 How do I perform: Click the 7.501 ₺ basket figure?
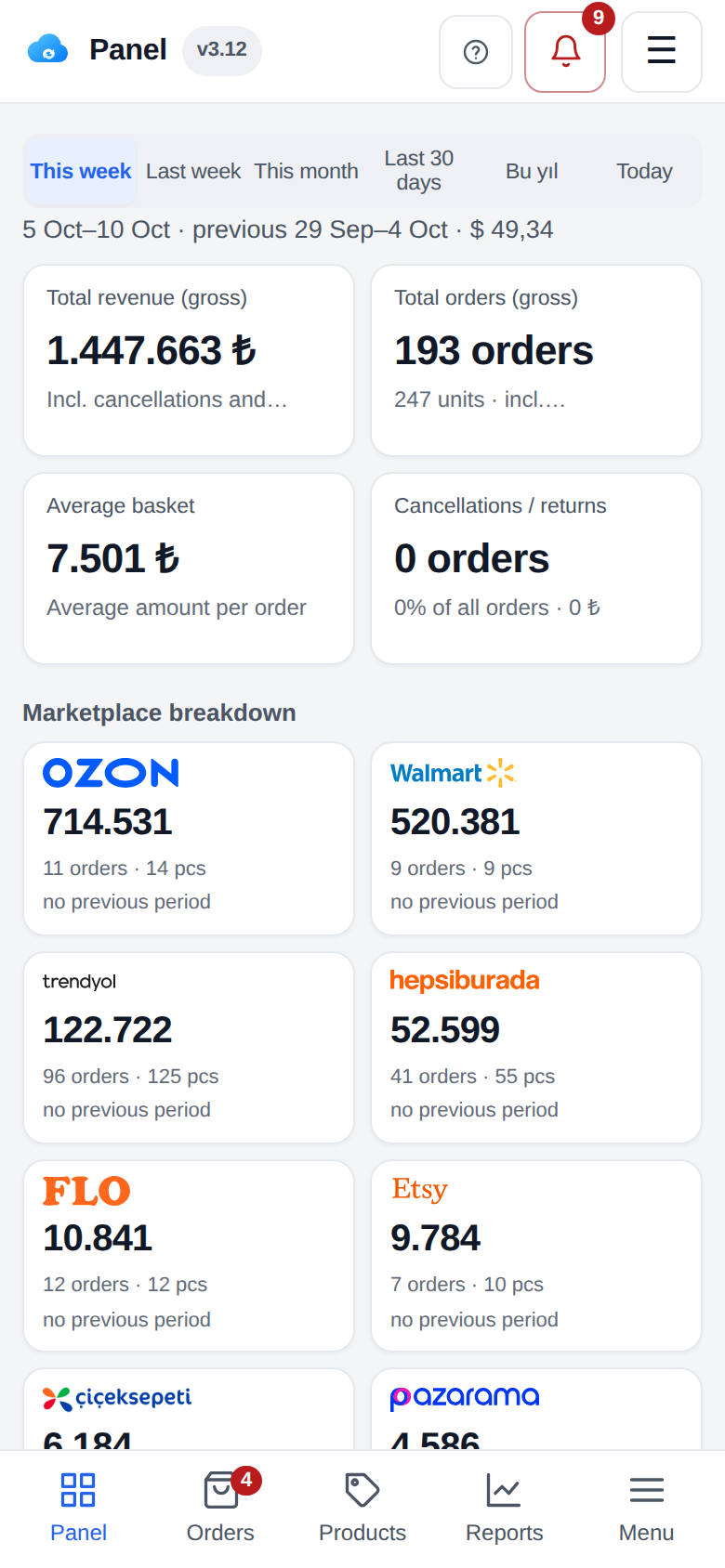tap(112, 559)
